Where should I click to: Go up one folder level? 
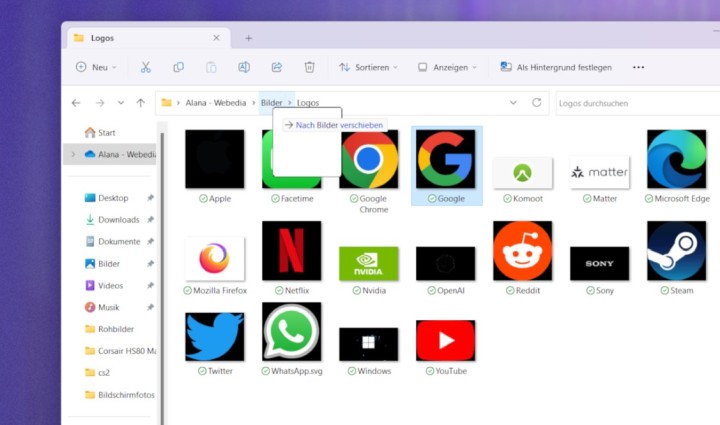(x=140, y=102)
